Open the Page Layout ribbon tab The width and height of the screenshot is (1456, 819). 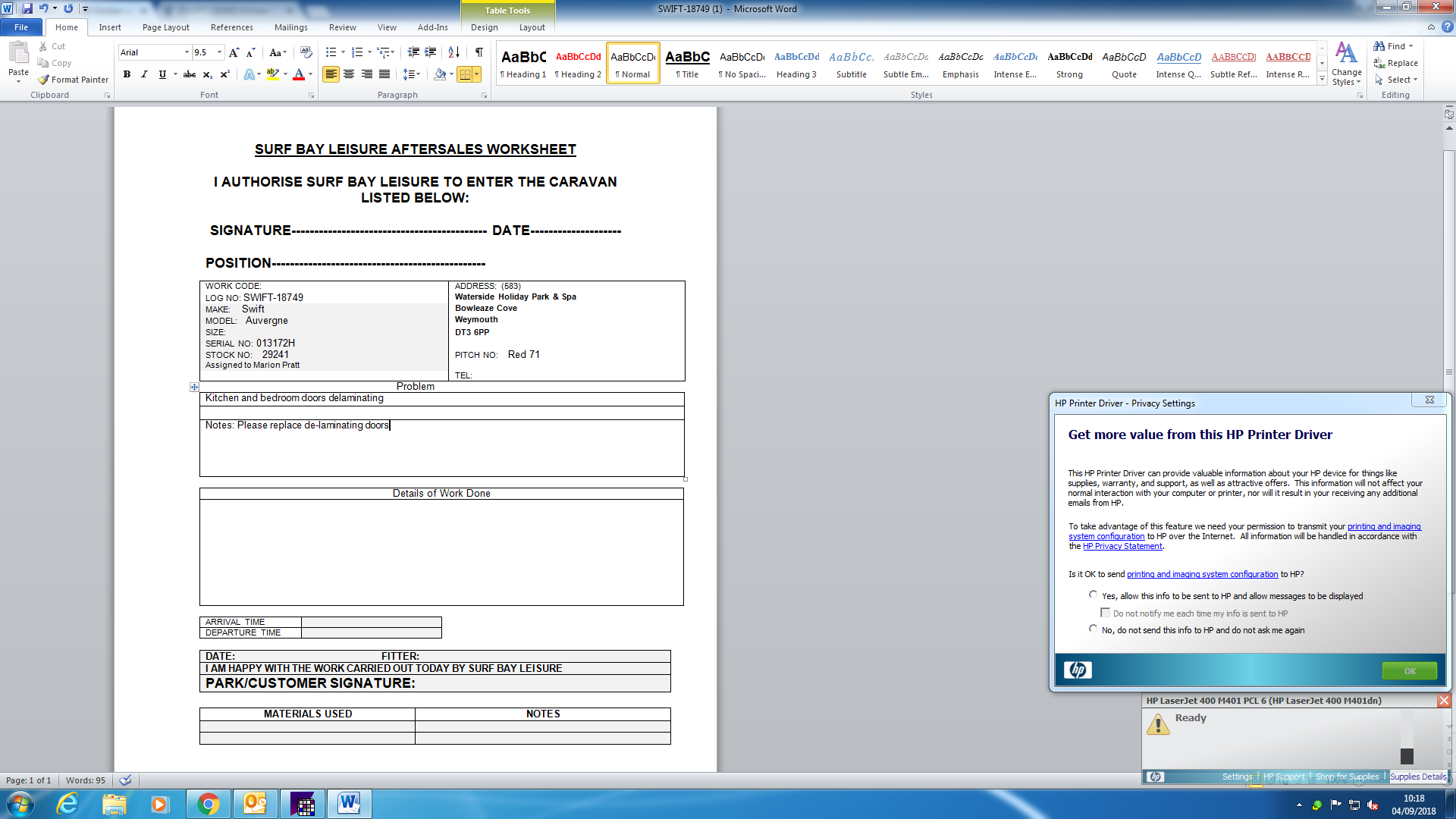tap(165, 27)
